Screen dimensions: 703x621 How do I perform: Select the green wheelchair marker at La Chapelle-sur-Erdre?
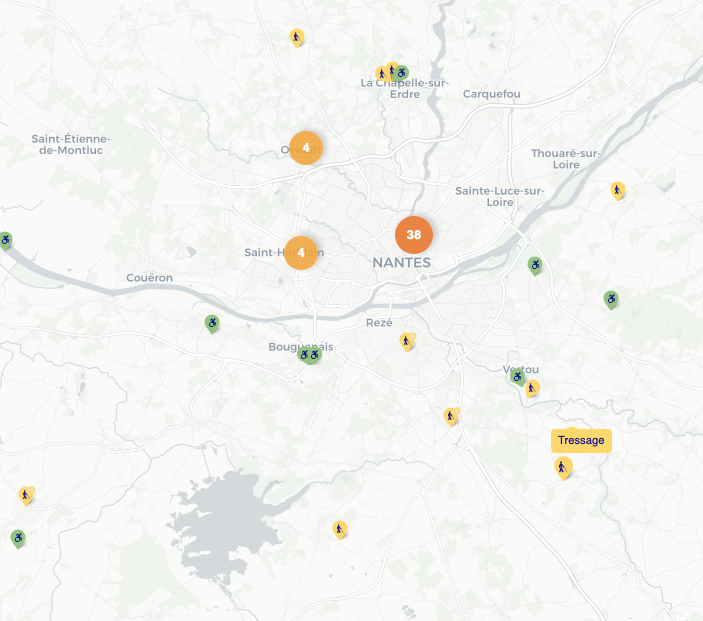coord(401,72)
